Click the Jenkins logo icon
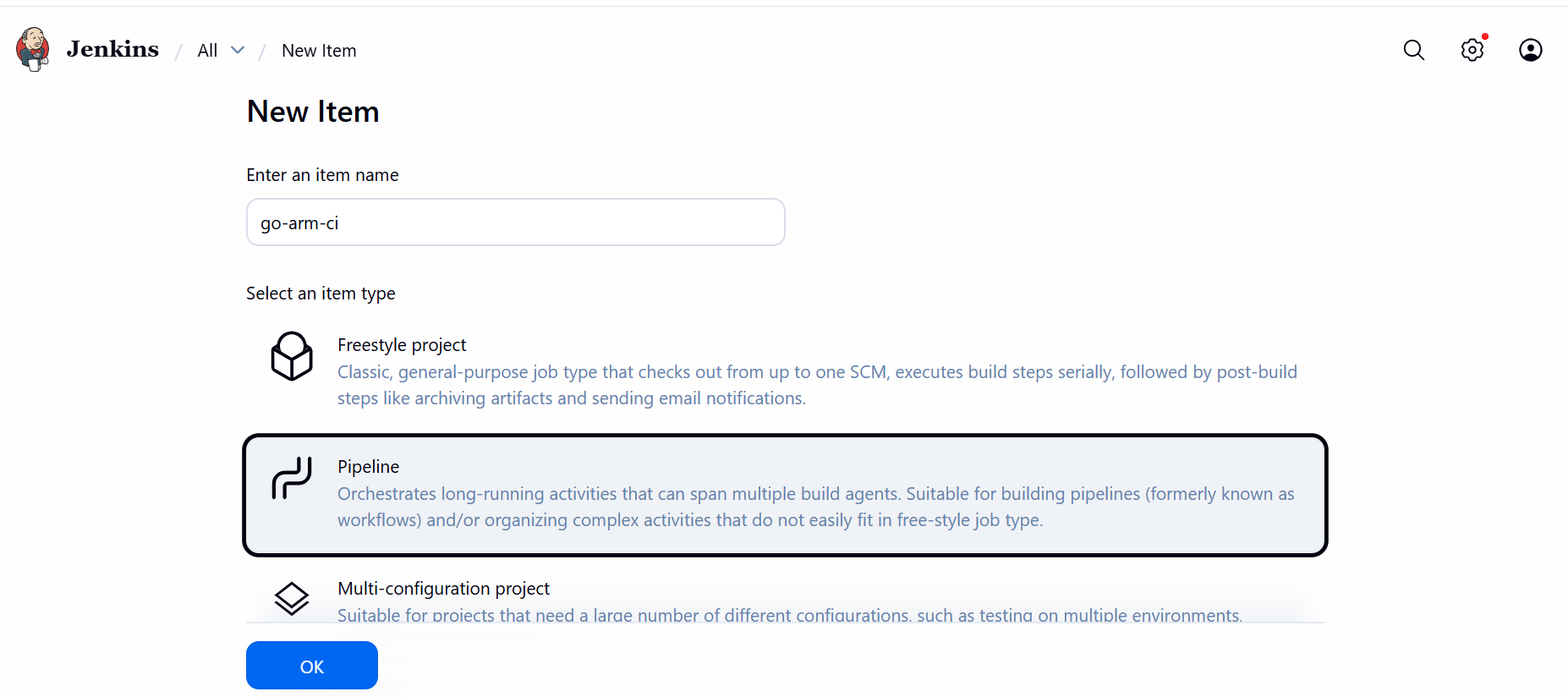 tap(31, 49)
